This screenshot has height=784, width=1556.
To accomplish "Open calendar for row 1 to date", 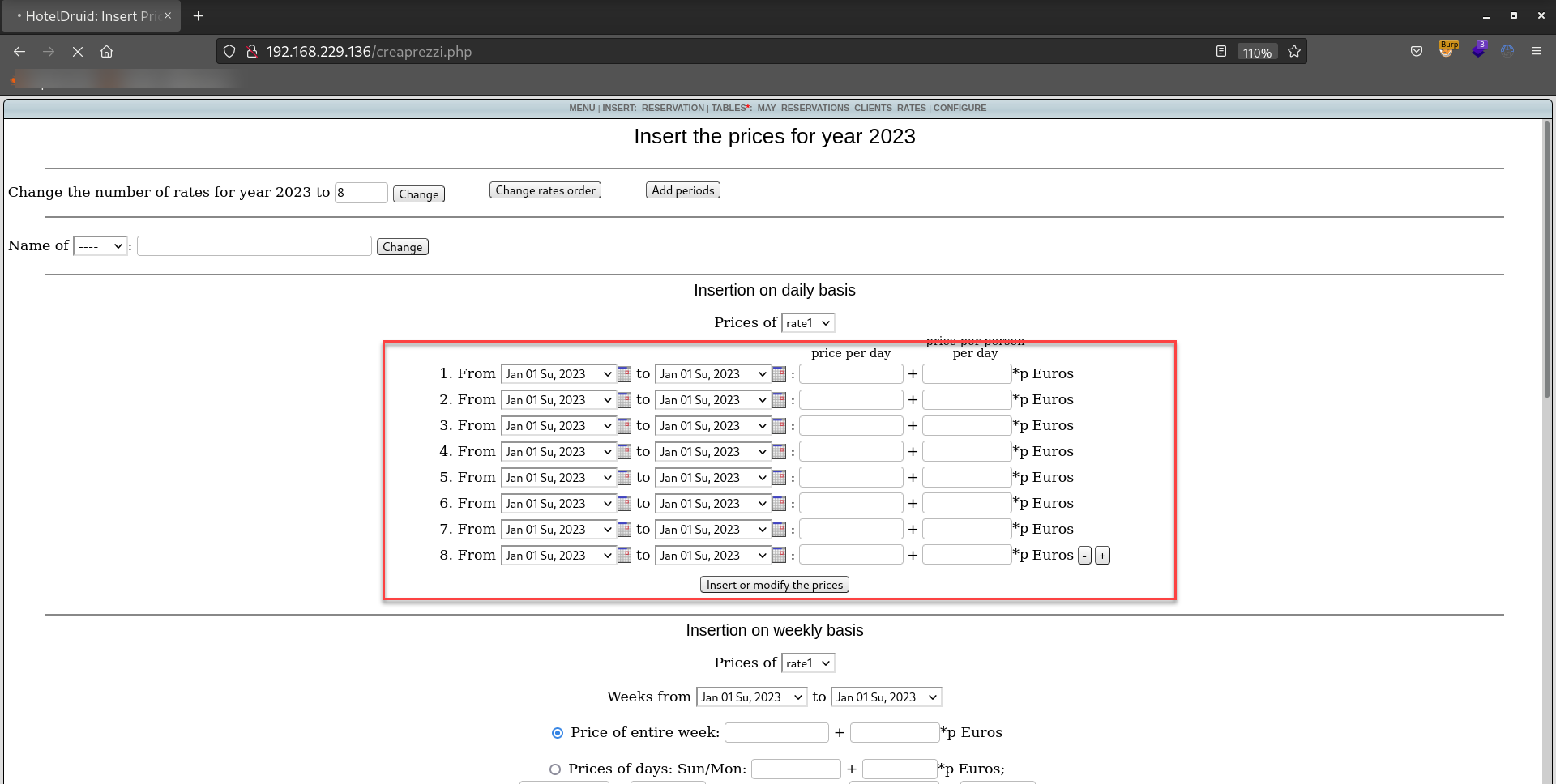I will point(779,374).
